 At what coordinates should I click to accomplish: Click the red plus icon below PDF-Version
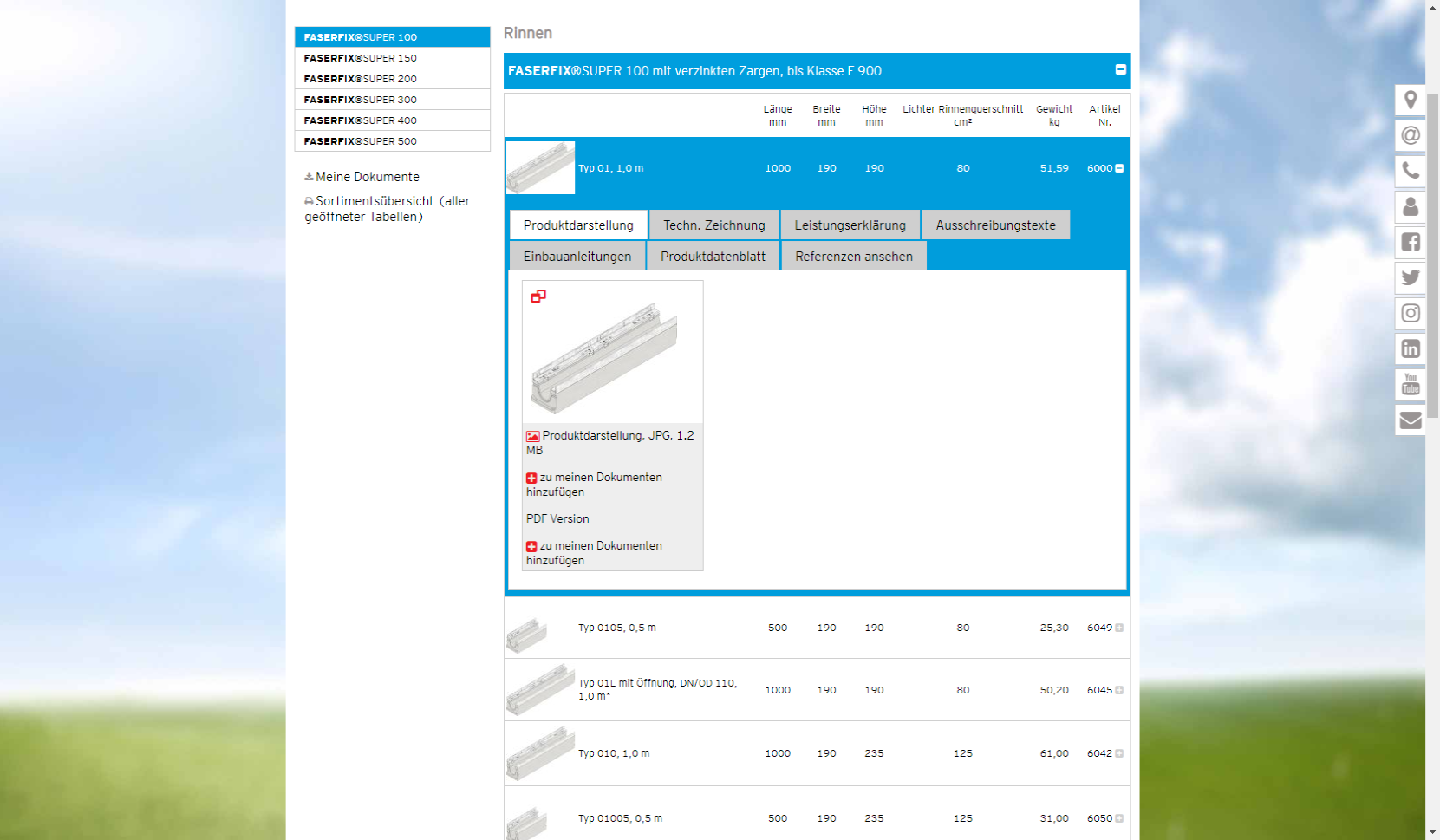pyautogui.click(x=531, y=546)
